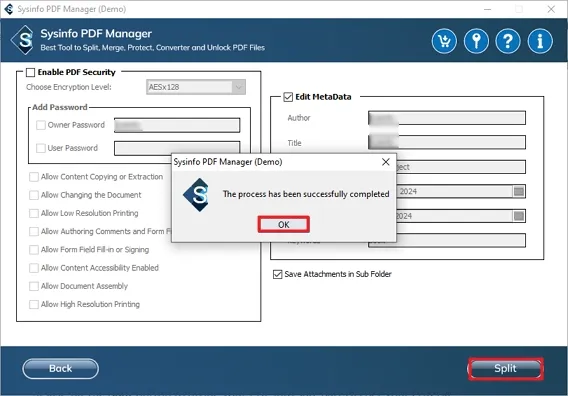Open the question mark help icon
Viewport: 568px width, 396px height.
[508, 41]
